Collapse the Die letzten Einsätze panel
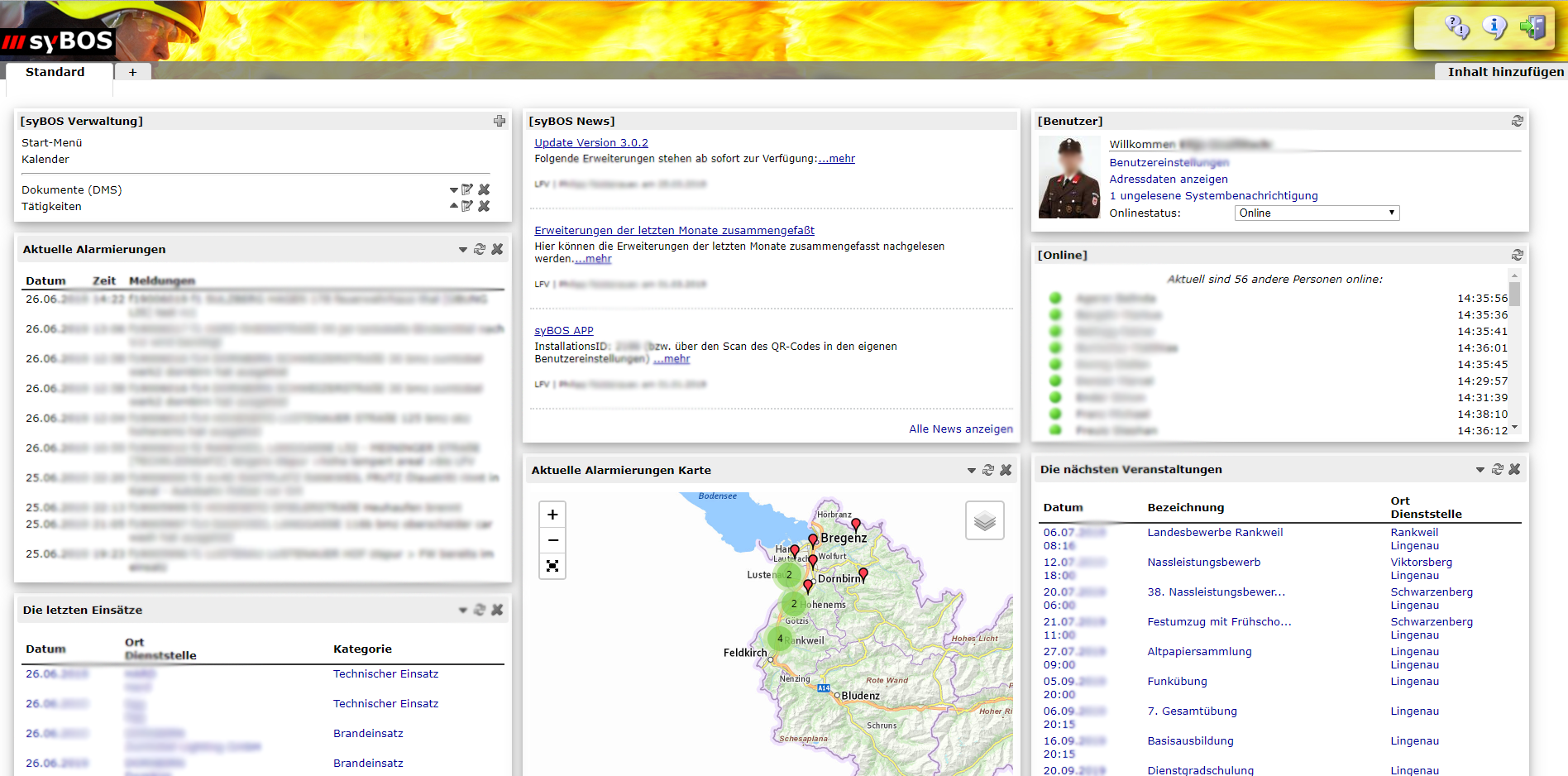 coord(463,611)
